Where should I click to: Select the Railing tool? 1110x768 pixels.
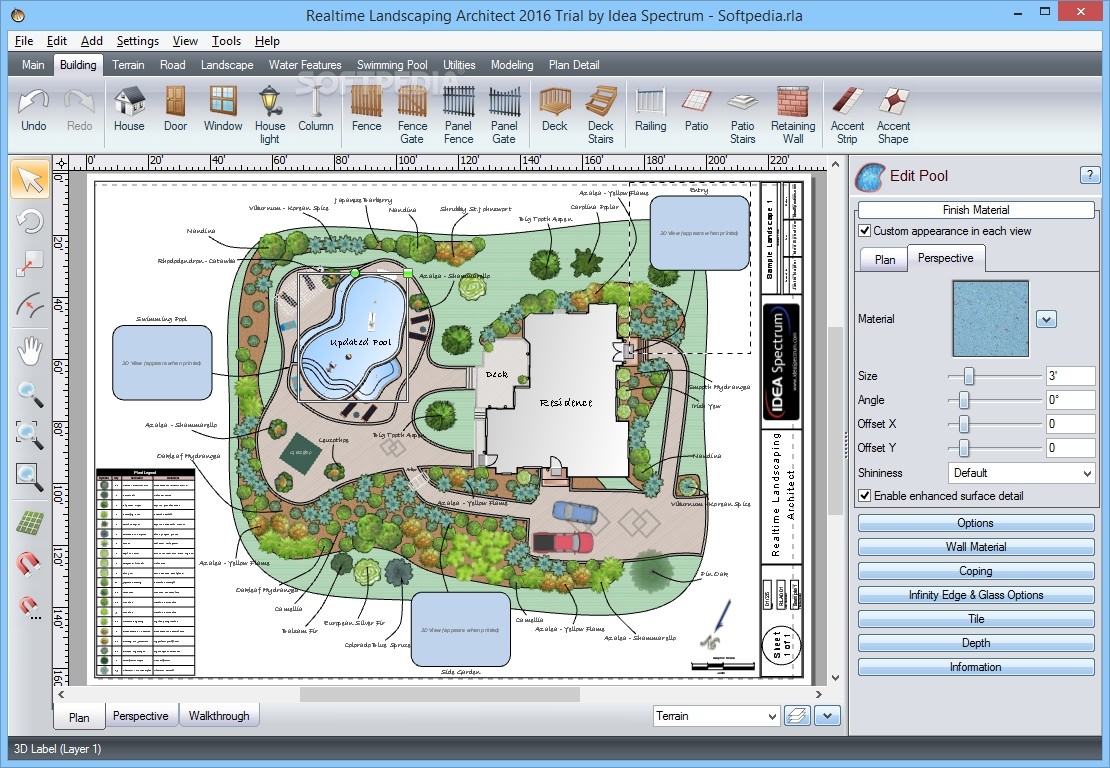click(x=650, y=111)
